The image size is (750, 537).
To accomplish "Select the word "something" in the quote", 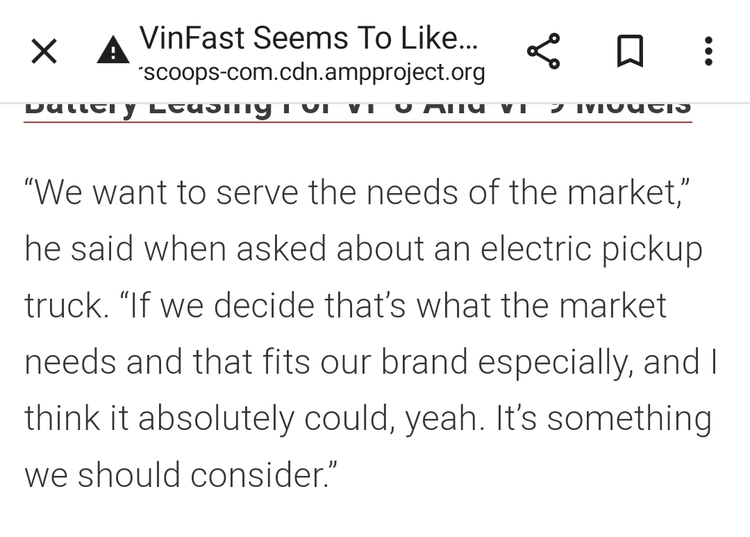I will click(x=629, y=420).
